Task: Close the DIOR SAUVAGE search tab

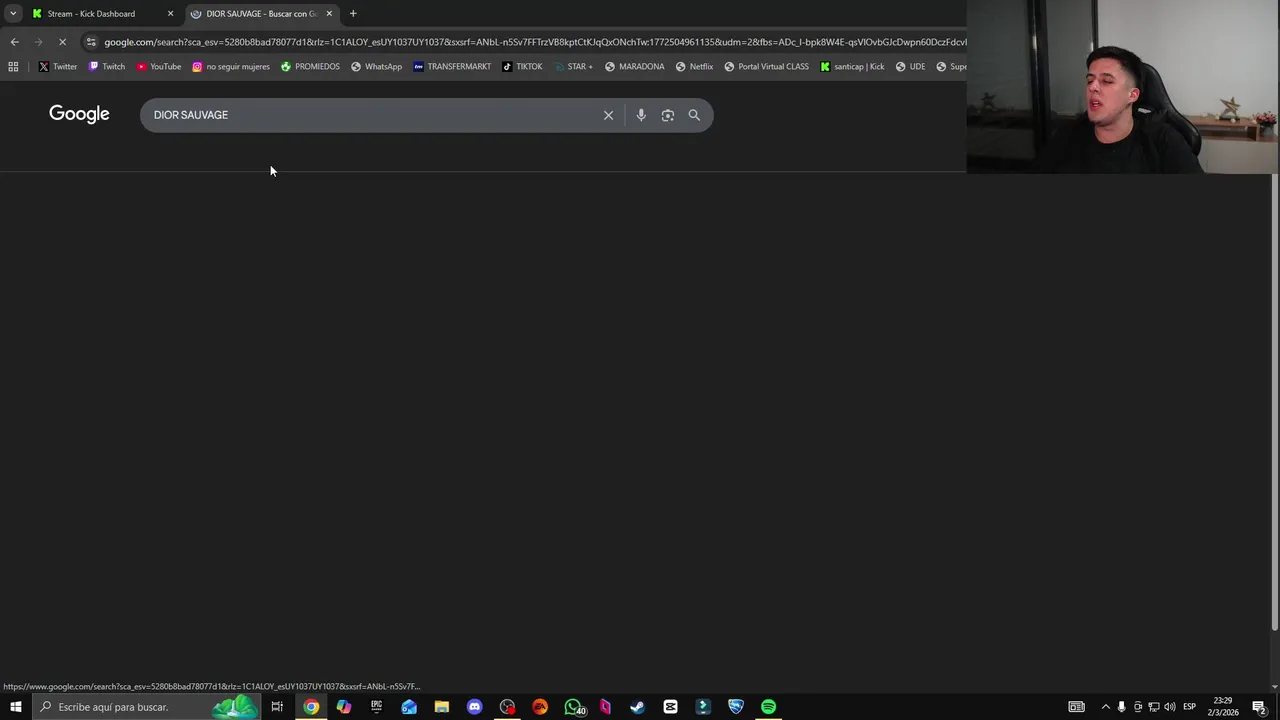Action: tap(329, 14)
